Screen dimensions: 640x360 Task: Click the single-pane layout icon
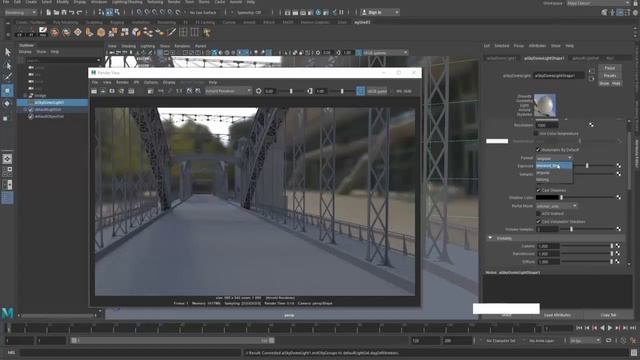[x=7, y=158]
